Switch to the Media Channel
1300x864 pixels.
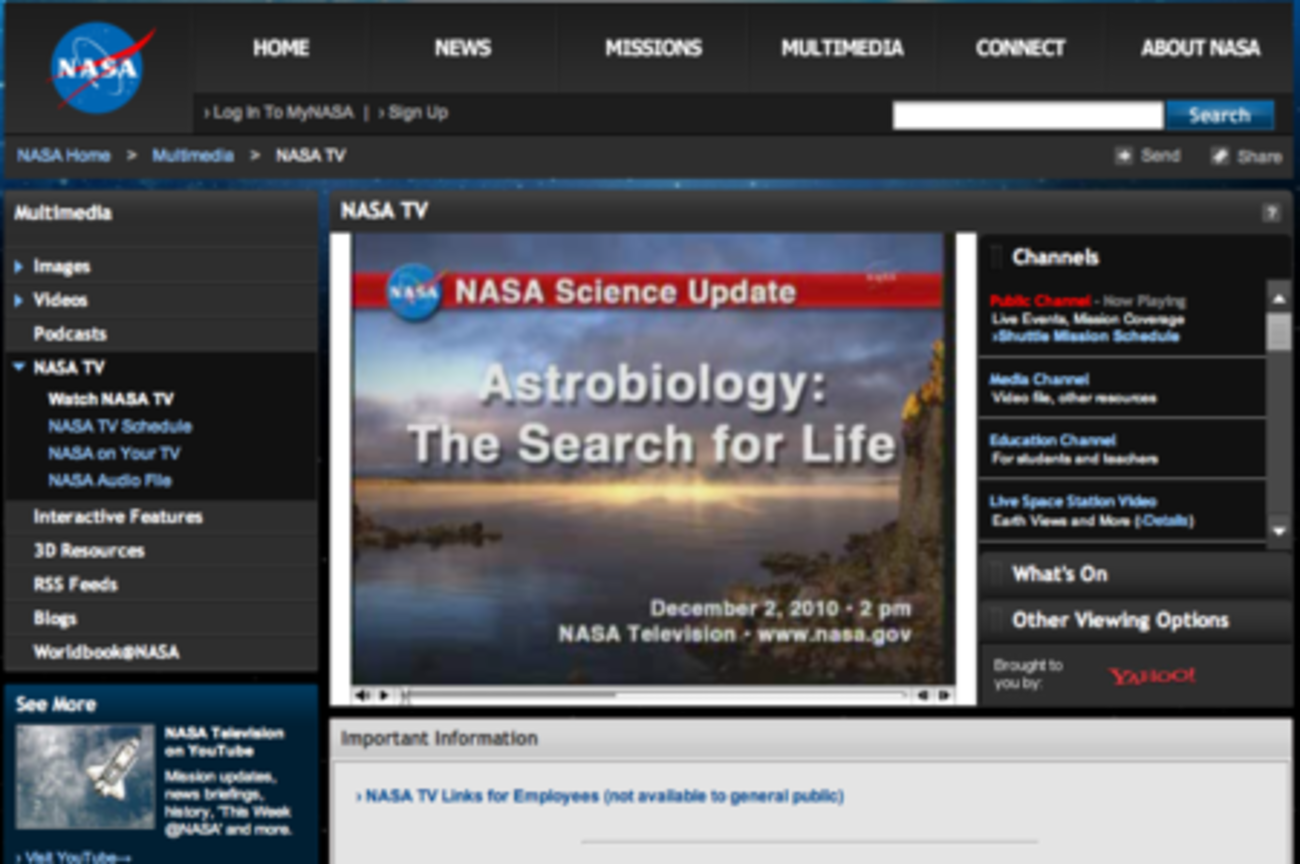(1039, 380)
